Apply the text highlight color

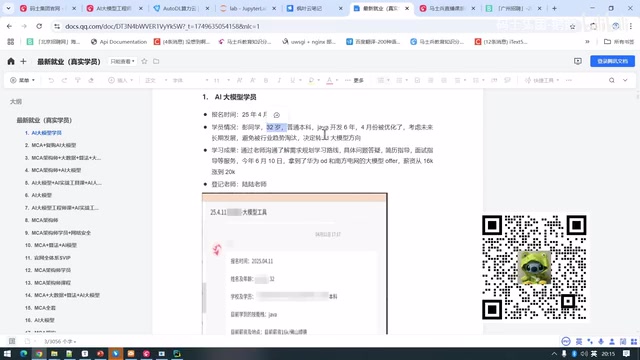(311, 80)
